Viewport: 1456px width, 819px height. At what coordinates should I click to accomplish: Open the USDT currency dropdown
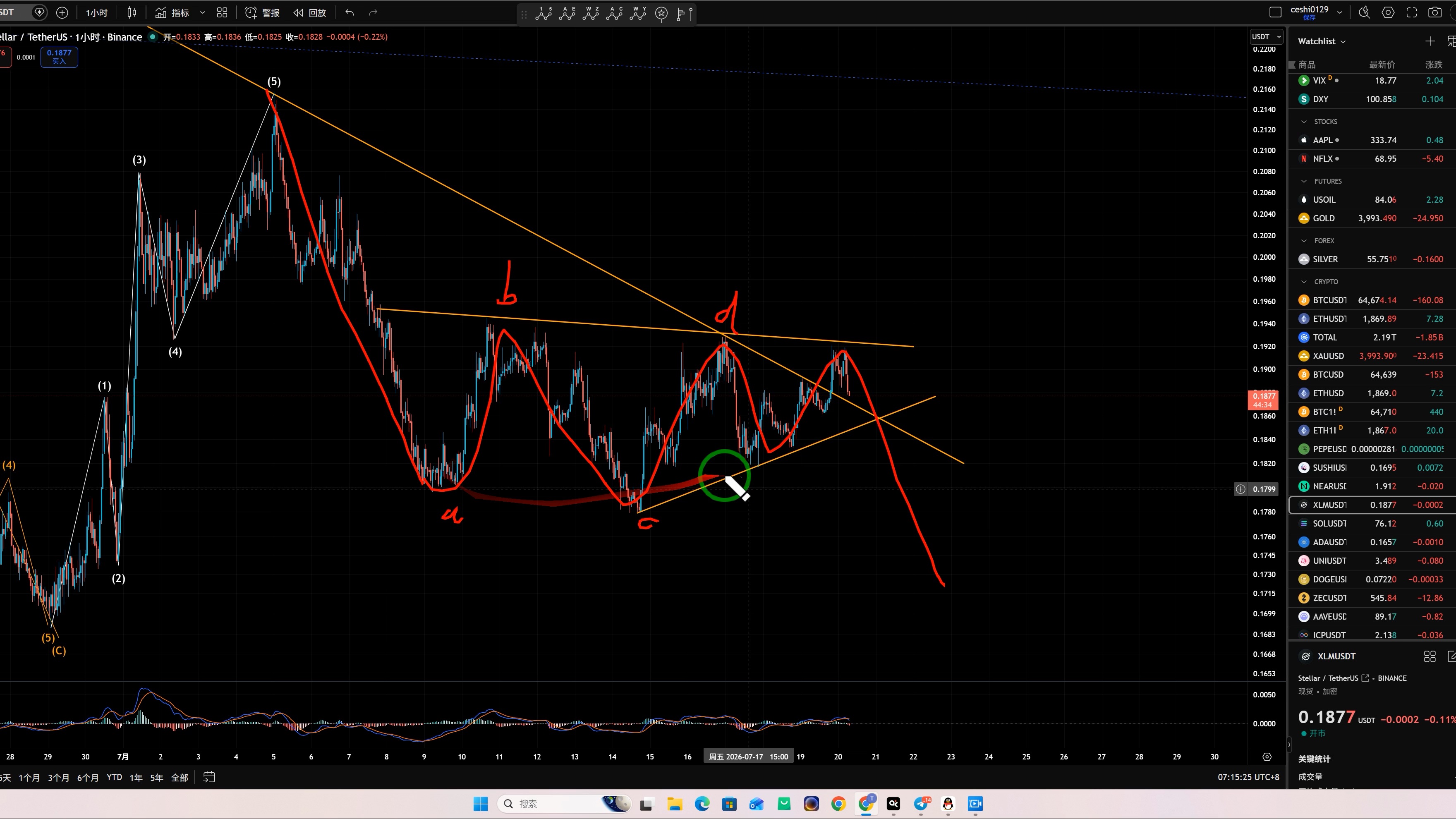pos(1266,37)
